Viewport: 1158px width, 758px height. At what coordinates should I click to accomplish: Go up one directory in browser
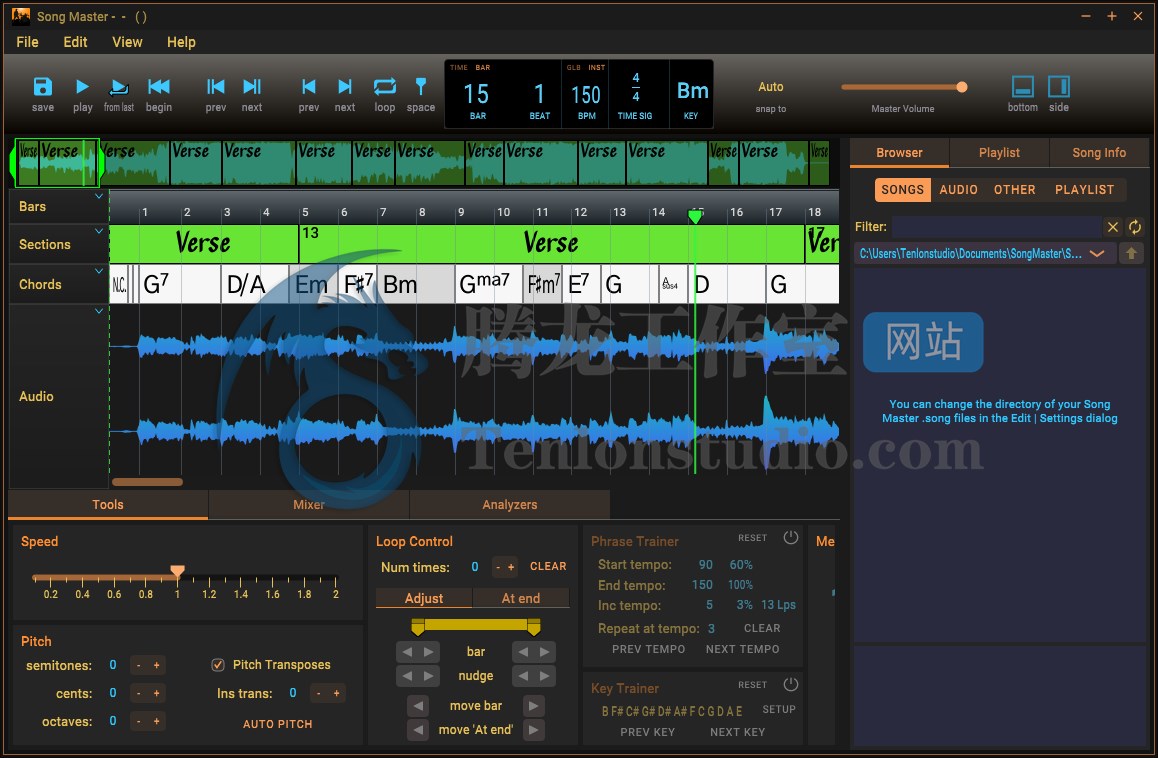click(x=1131, y=253)
